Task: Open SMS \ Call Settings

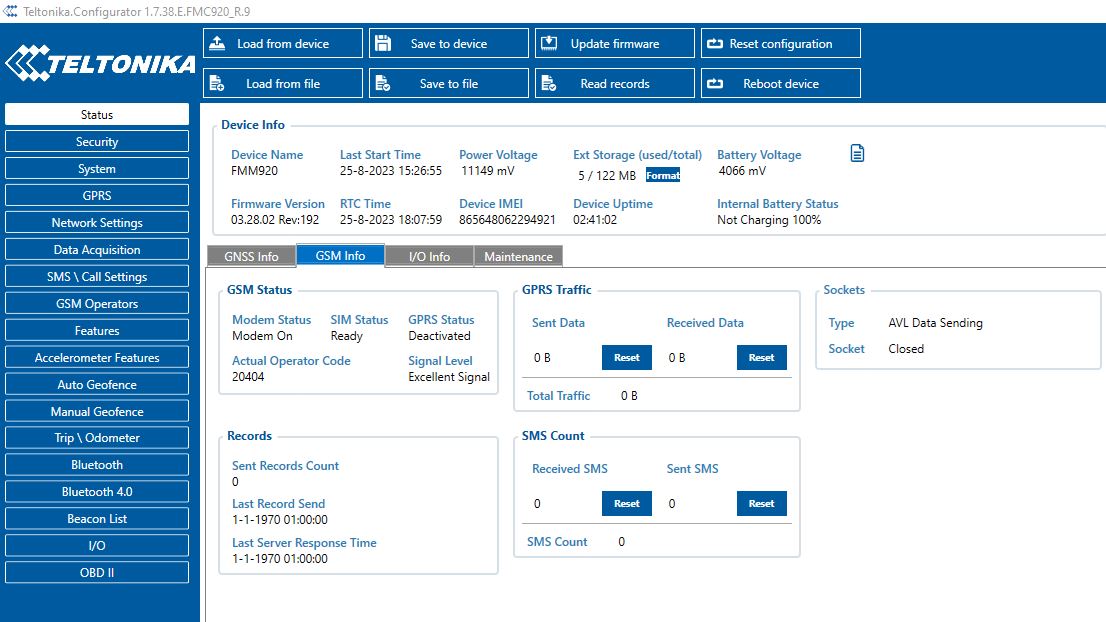Action: pos(97,276)
